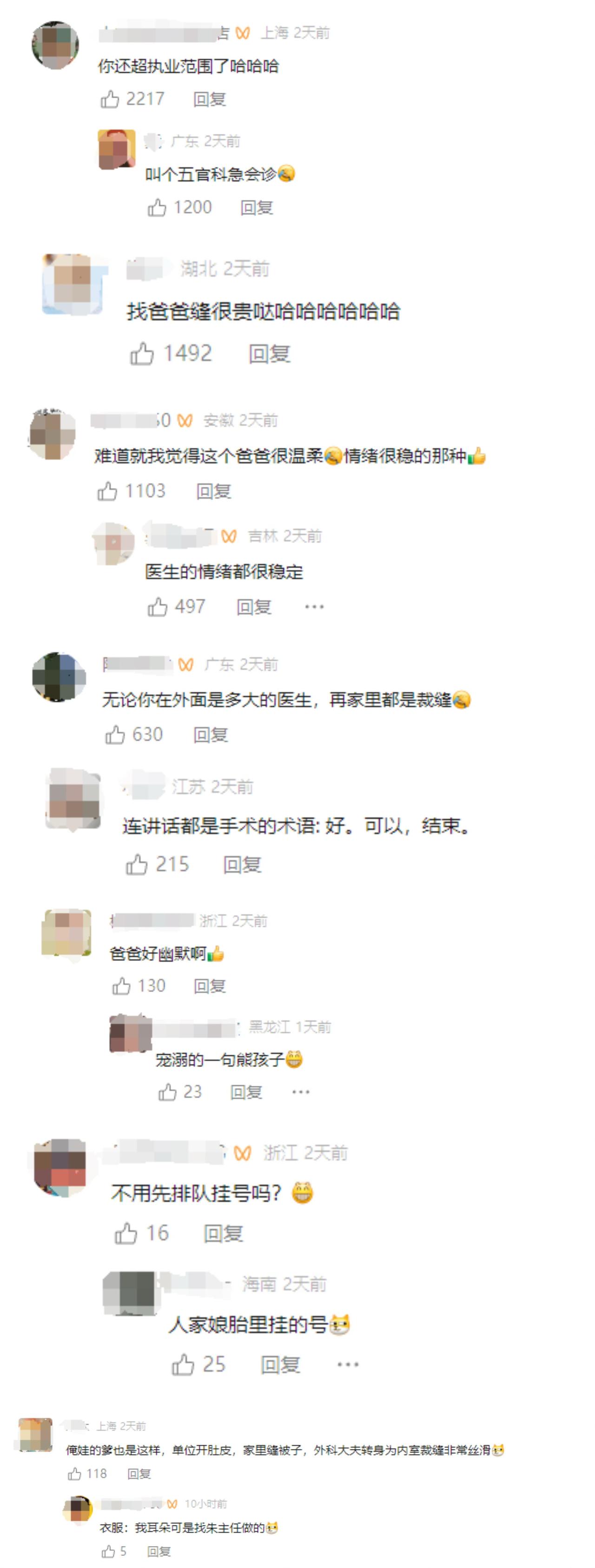Like the 朱主任 reply with 5 likes
This screenshot has width=595, height=1568.
coord(108,1551)
